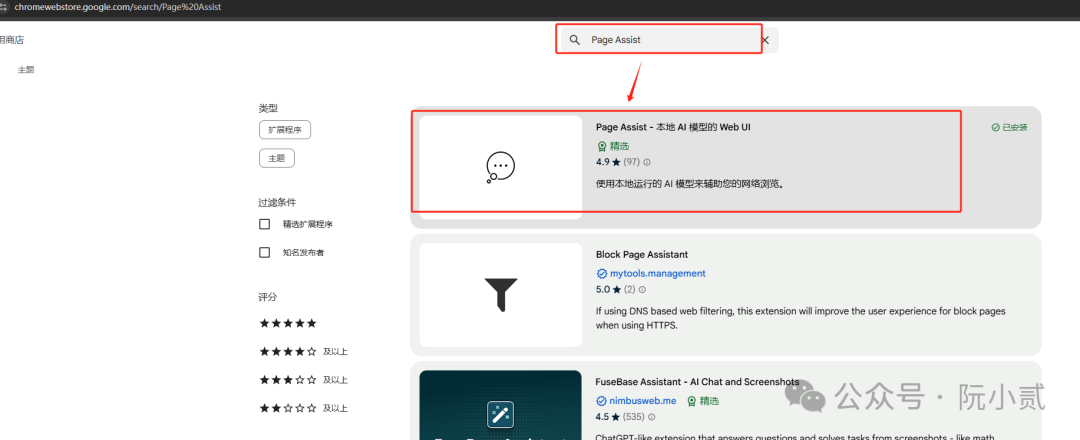Enable the 知名发布者 checkbox

(264, 253)
